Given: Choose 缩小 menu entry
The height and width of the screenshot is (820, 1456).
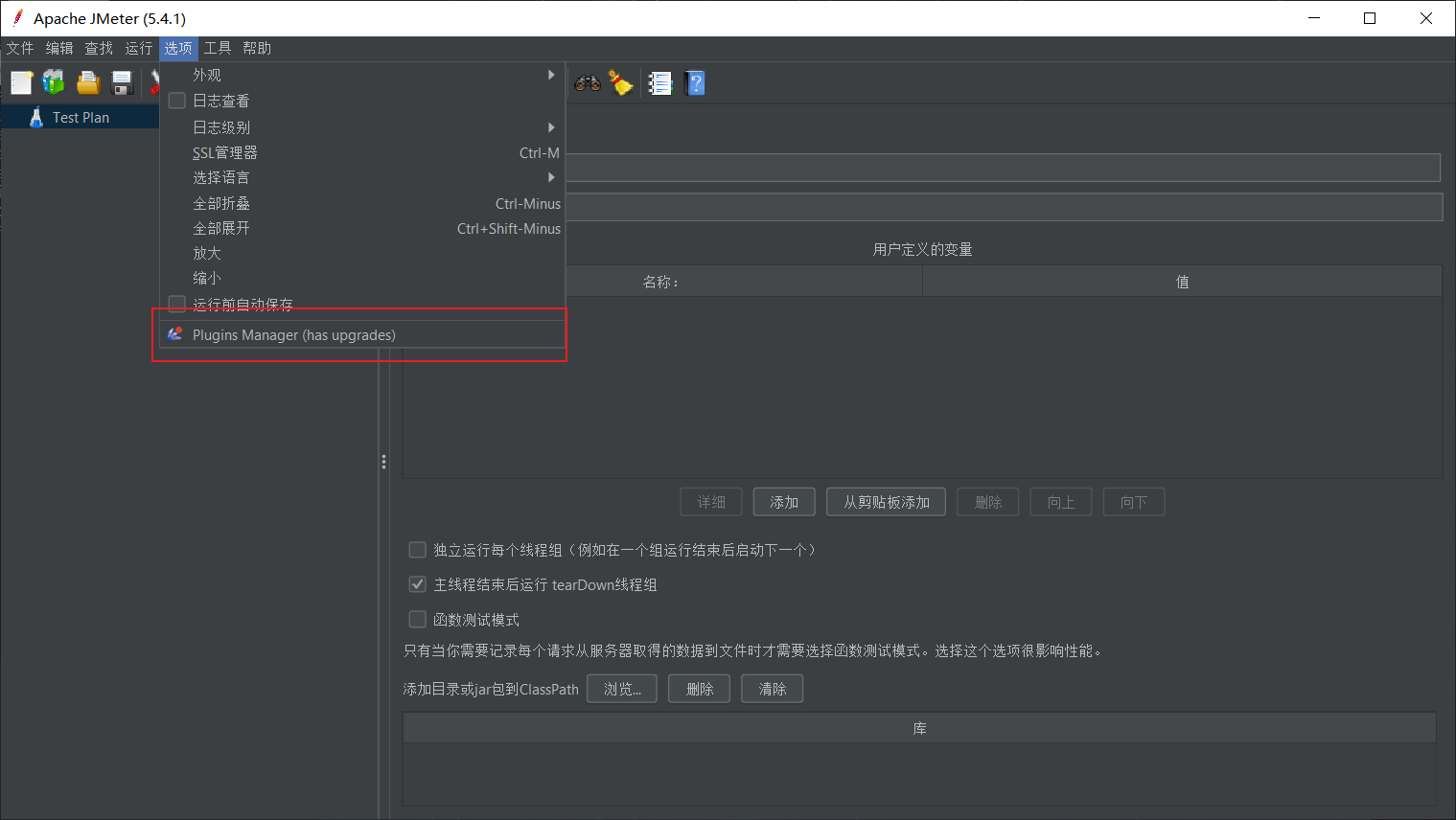Looking at the screenshot, I should coord(362,278).
